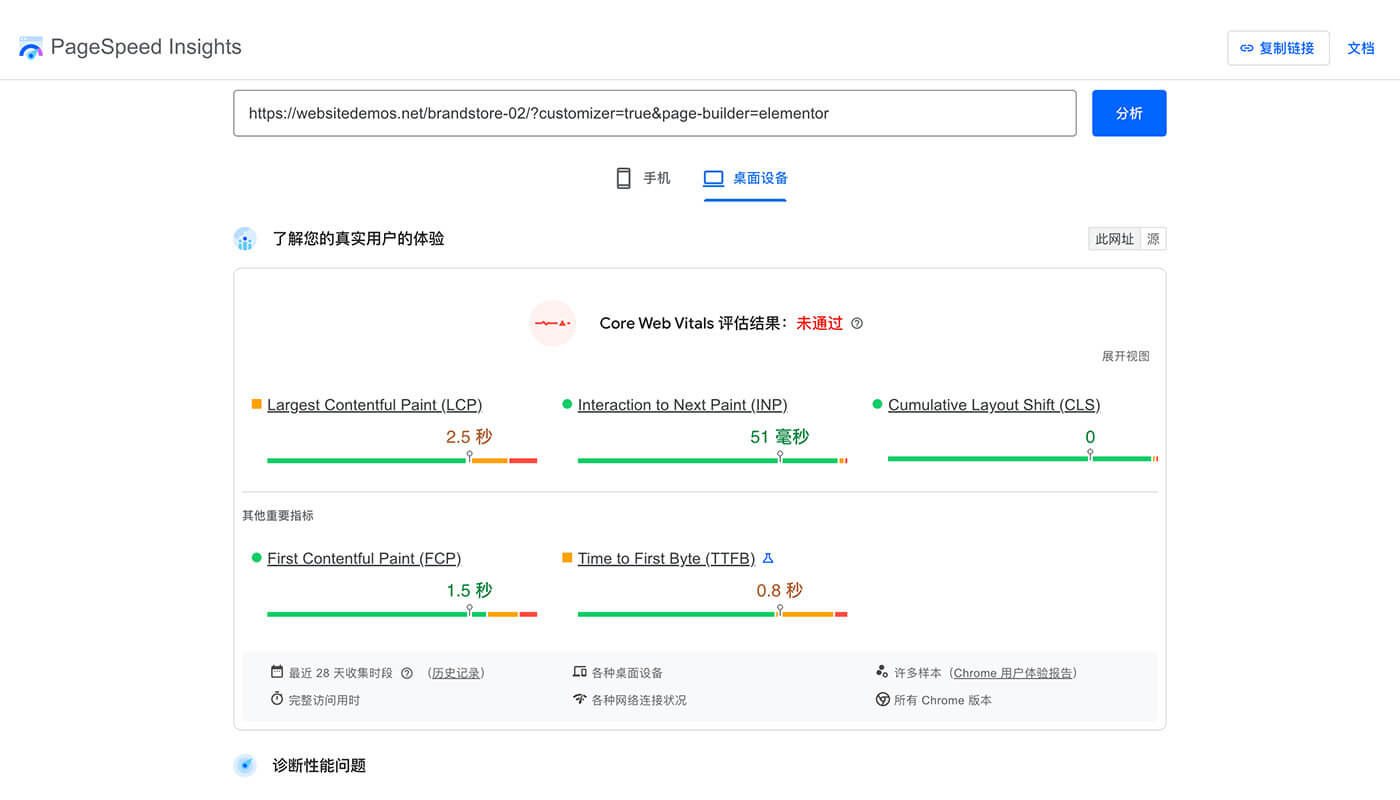Click the TTFB experimental flask icon
Viewport: 1400px width, 800px height.
point(768,558)
